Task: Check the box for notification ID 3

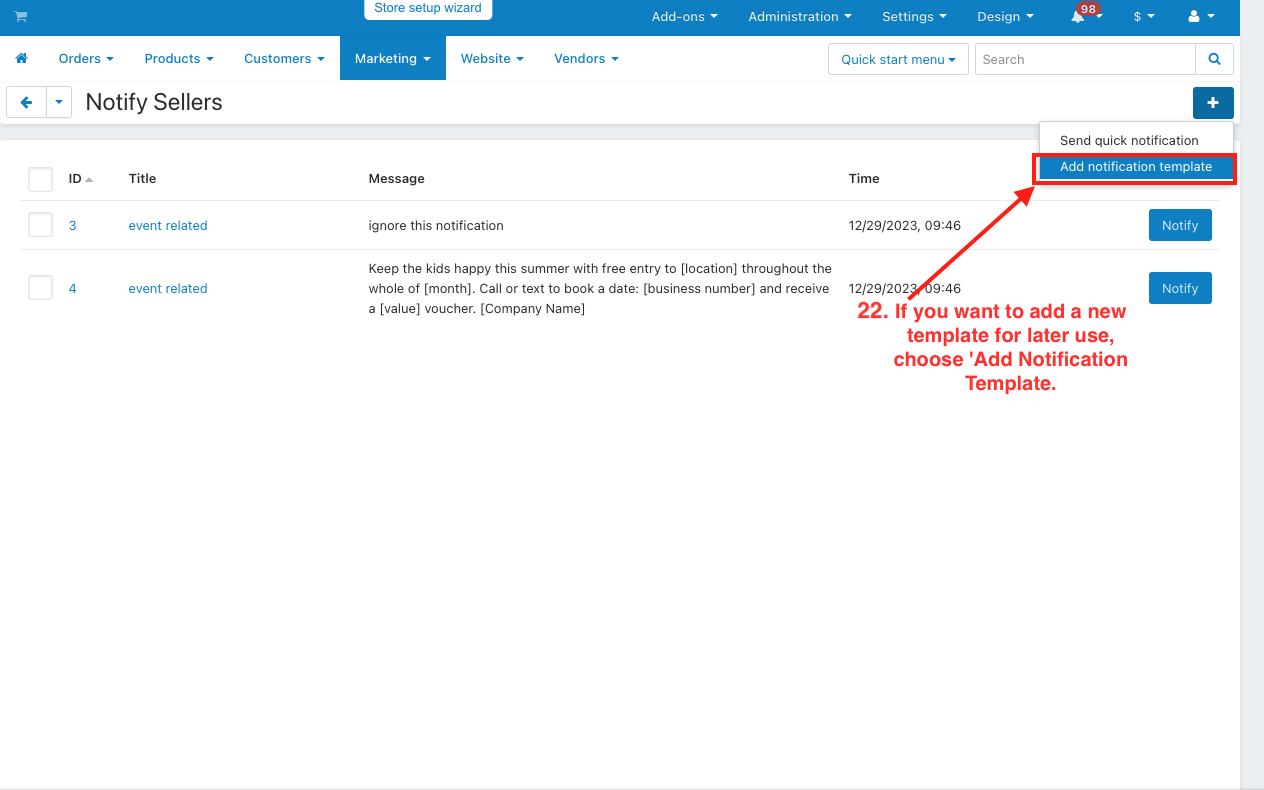Action: click(40, 225)
